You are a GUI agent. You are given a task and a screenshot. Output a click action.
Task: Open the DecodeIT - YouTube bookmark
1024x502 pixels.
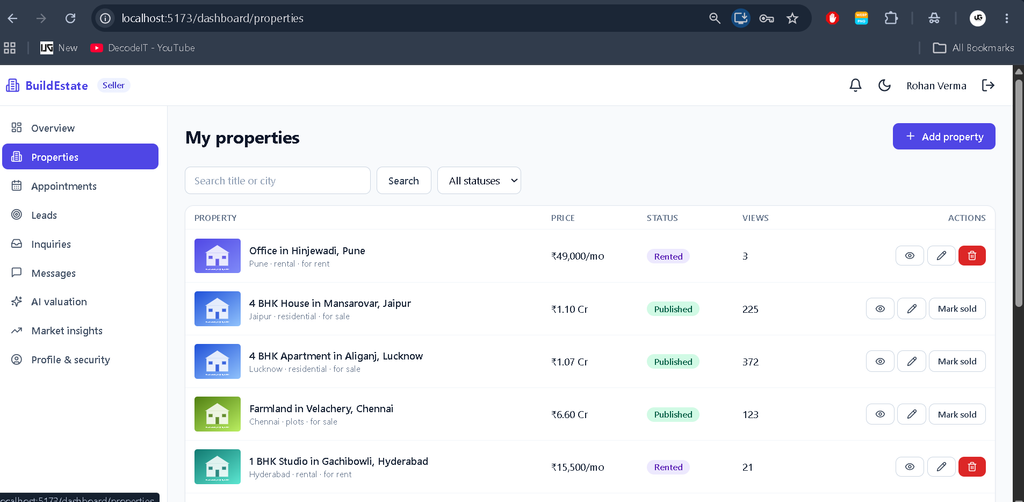click(x=142, y=48)
